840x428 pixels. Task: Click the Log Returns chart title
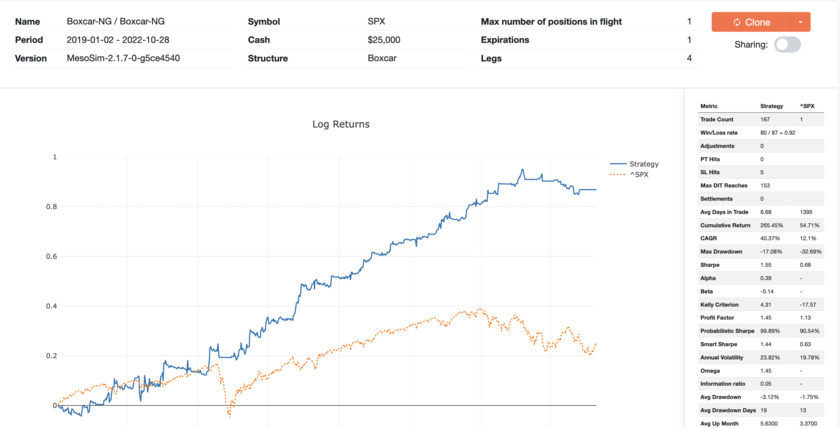point(341,124)
